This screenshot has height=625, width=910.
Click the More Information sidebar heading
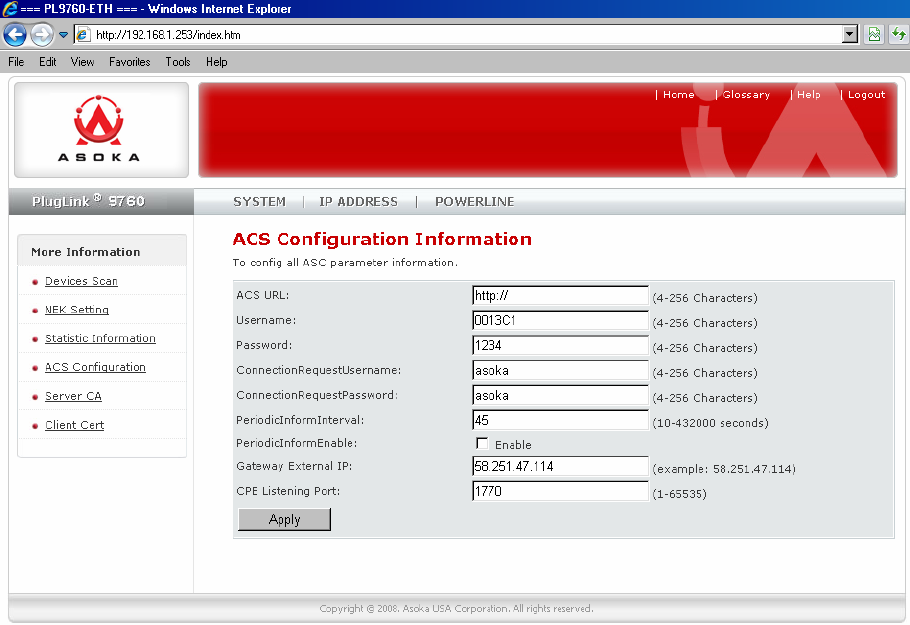(x=85, y=252)
